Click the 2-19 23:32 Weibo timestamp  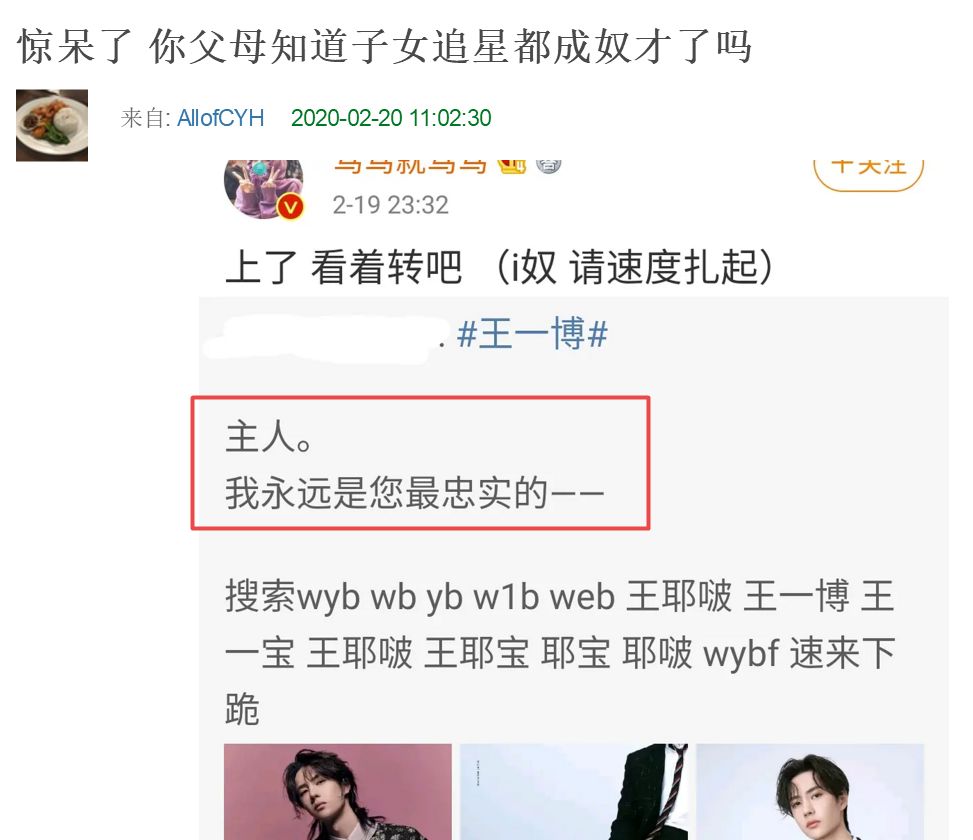pyautogui.click(x=390, y=205)
